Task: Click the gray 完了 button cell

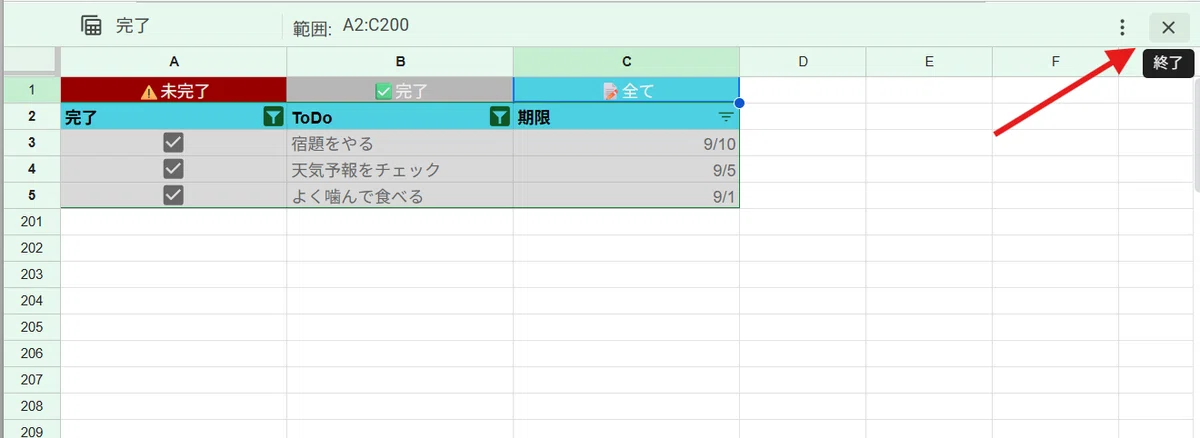Action: click(400, 90)
